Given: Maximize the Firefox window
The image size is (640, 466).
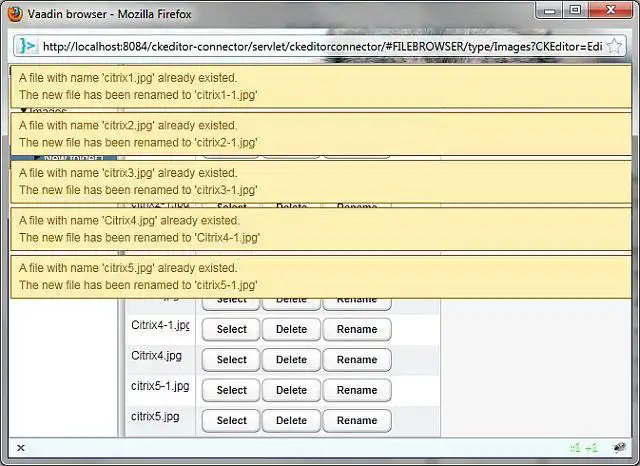Looking at the screenshot, I should 576,11.
